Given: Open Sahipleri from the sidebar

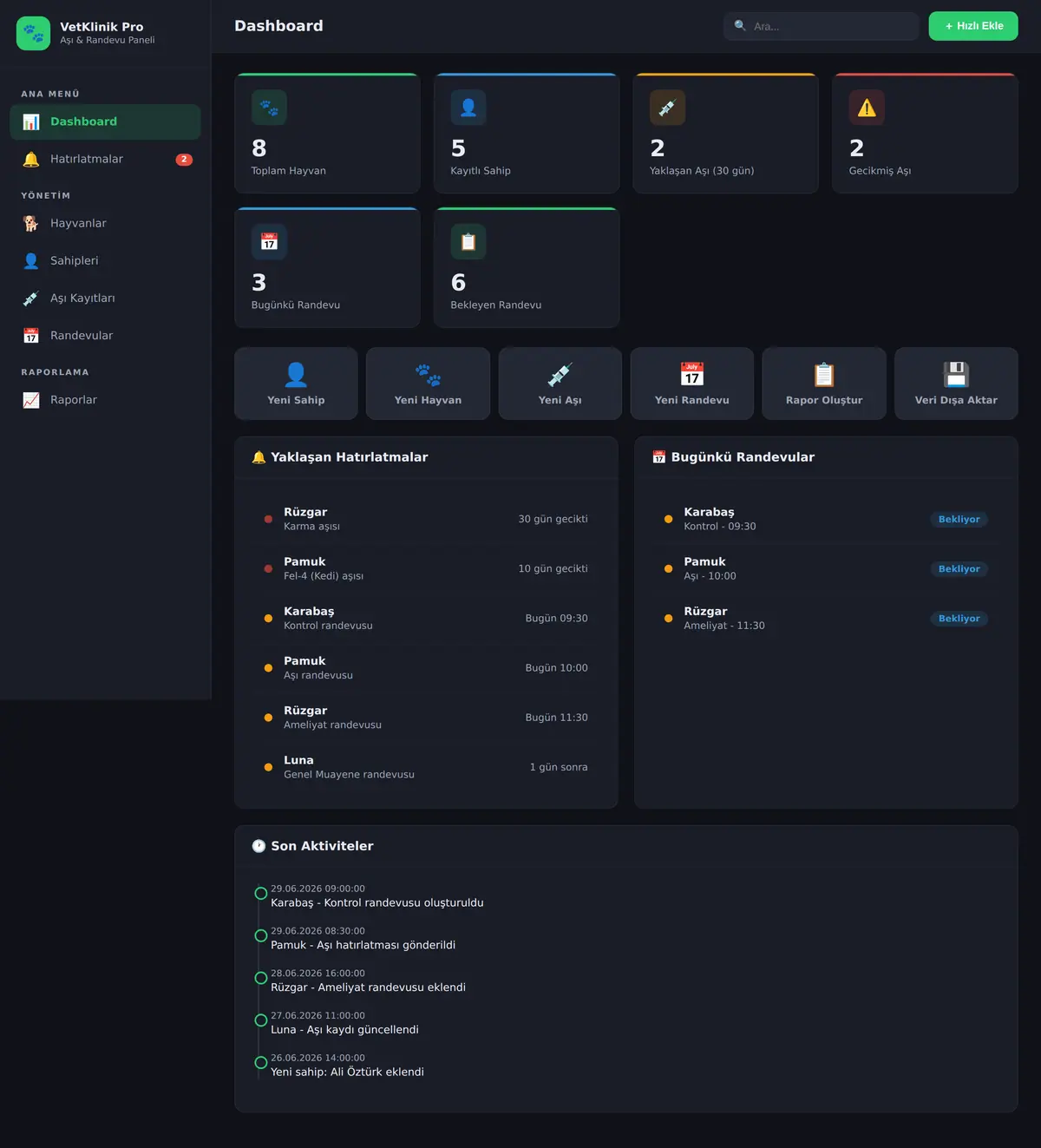Looking at the screenshot, I should pos(105,260).
